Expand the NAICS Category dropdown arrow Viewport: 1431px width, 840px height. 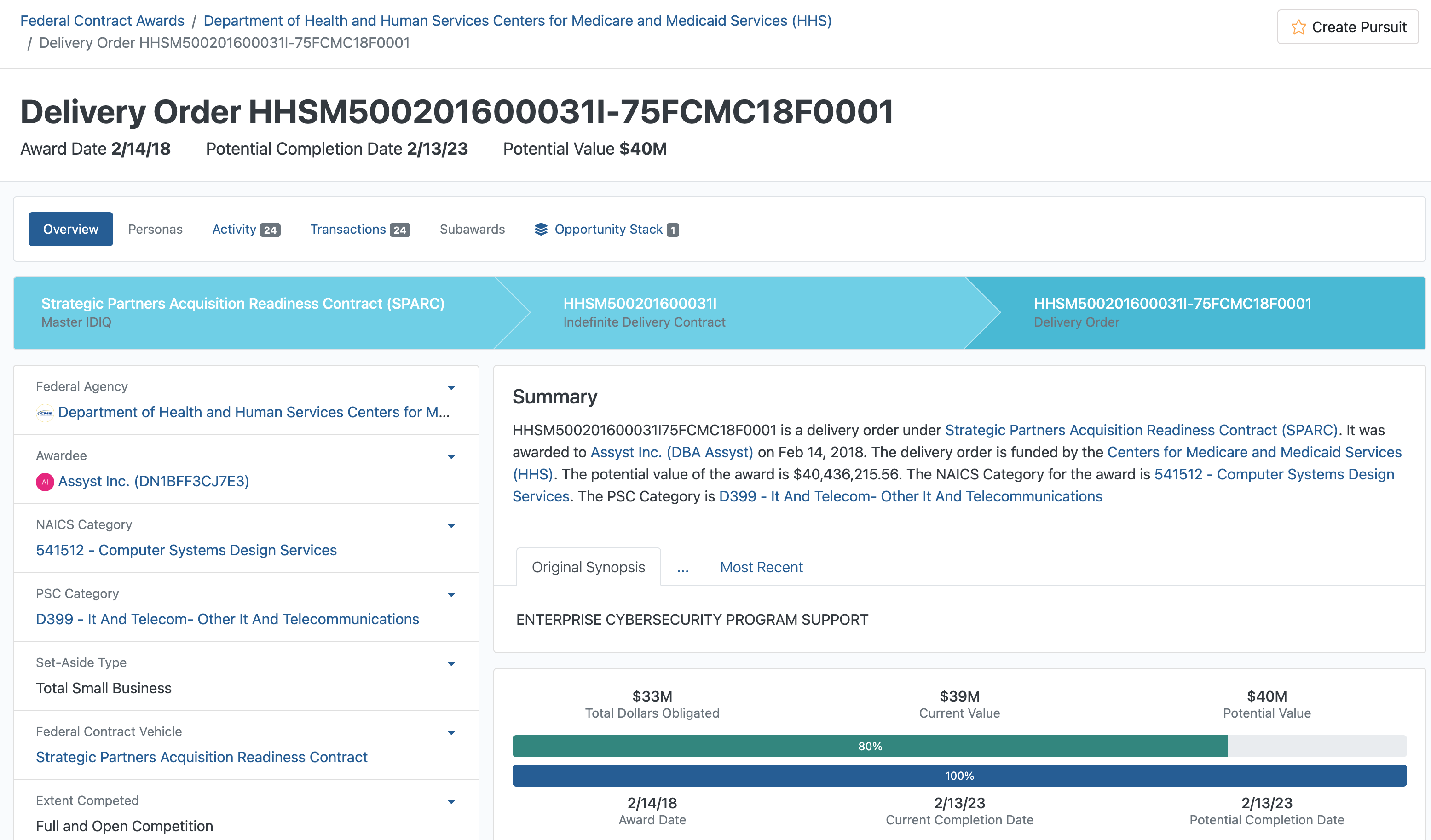tap(451, 525)
